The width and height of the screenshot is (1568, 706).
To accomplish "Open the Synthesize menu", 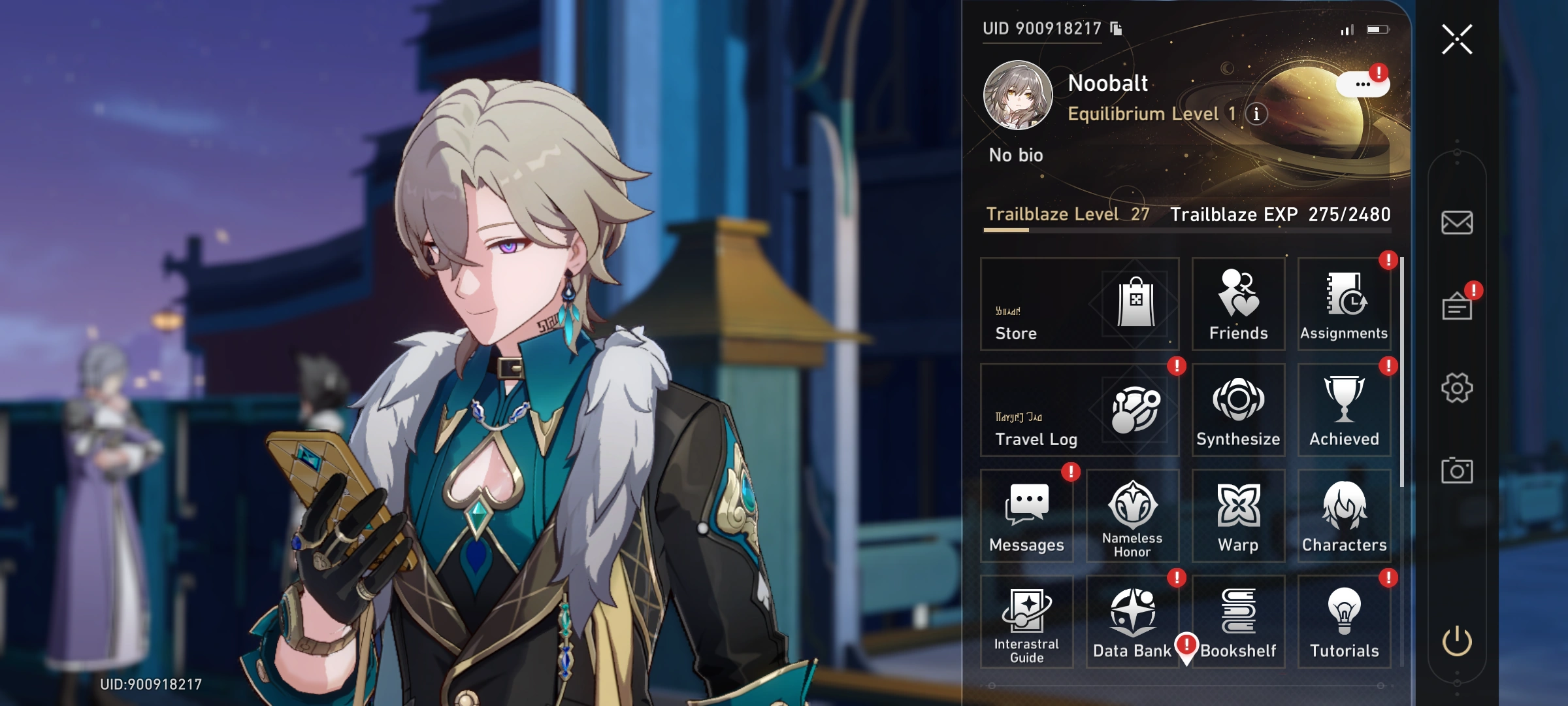I will tap(1238, 410).
